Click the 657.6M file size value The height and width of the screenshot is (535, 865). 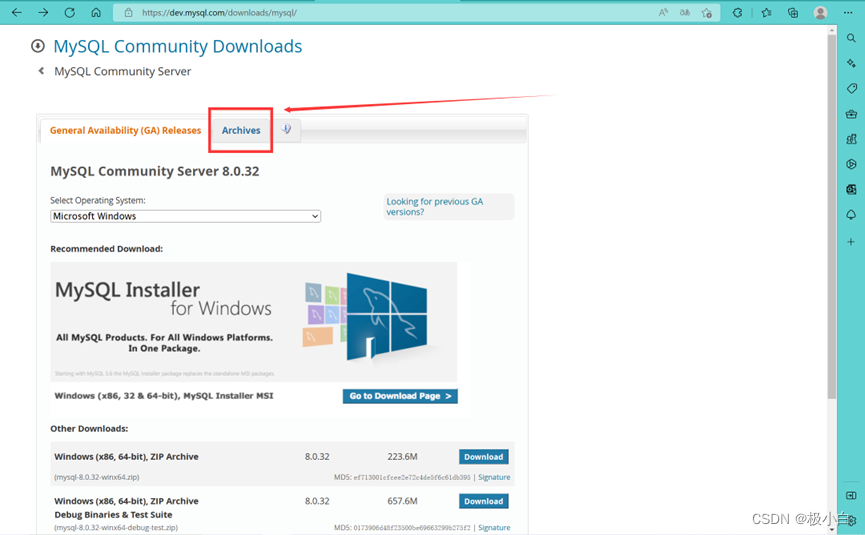pos(402,501)
